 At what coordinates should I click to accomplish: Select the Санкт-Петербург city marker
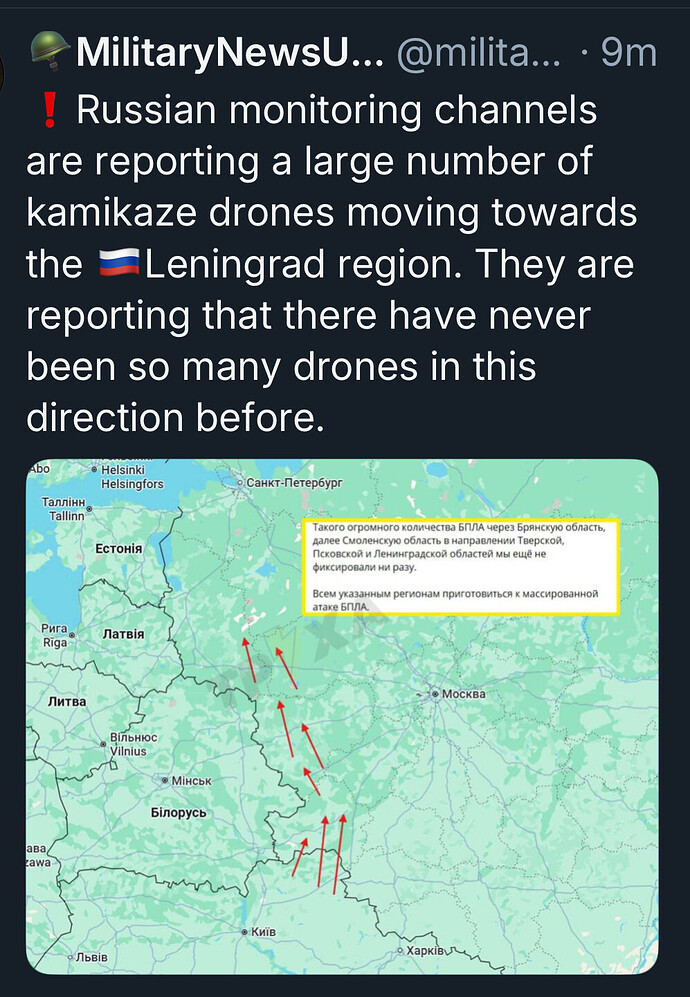pos(240,483)
